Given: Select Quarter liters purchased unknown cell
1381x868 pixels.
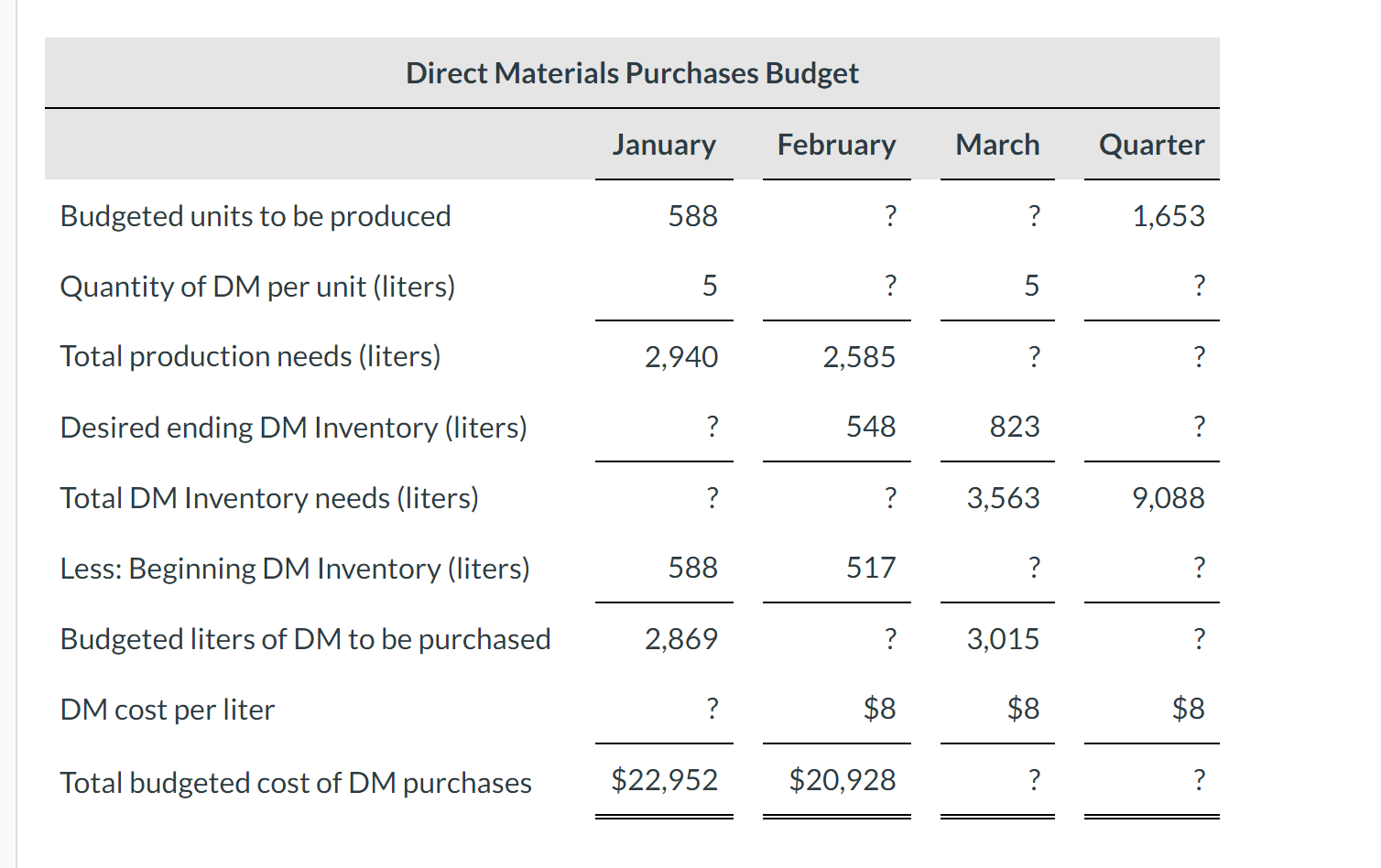Looking at the screenshot, I should 1199,639.
